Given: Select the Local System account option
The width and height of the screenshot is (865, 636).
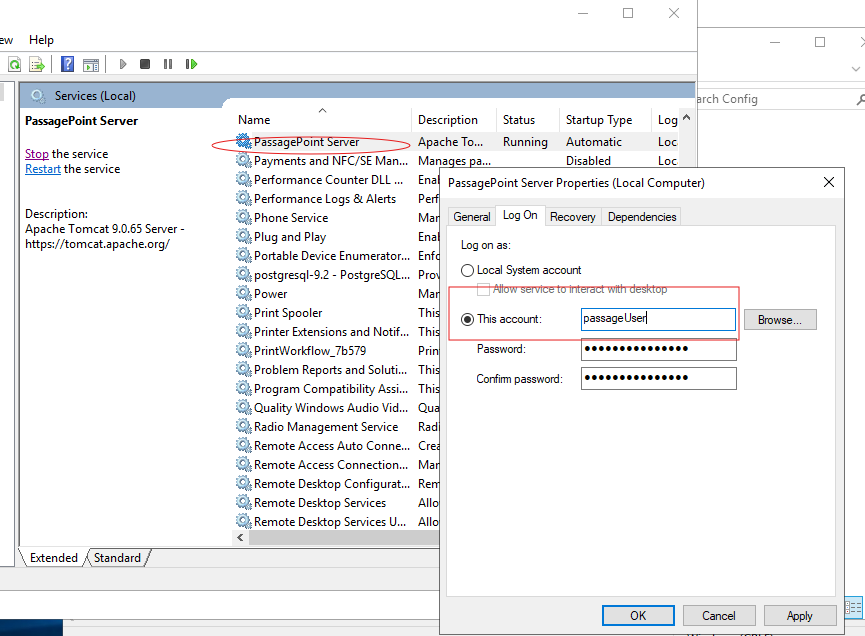Looking at the screenshot, I should 467,270.
